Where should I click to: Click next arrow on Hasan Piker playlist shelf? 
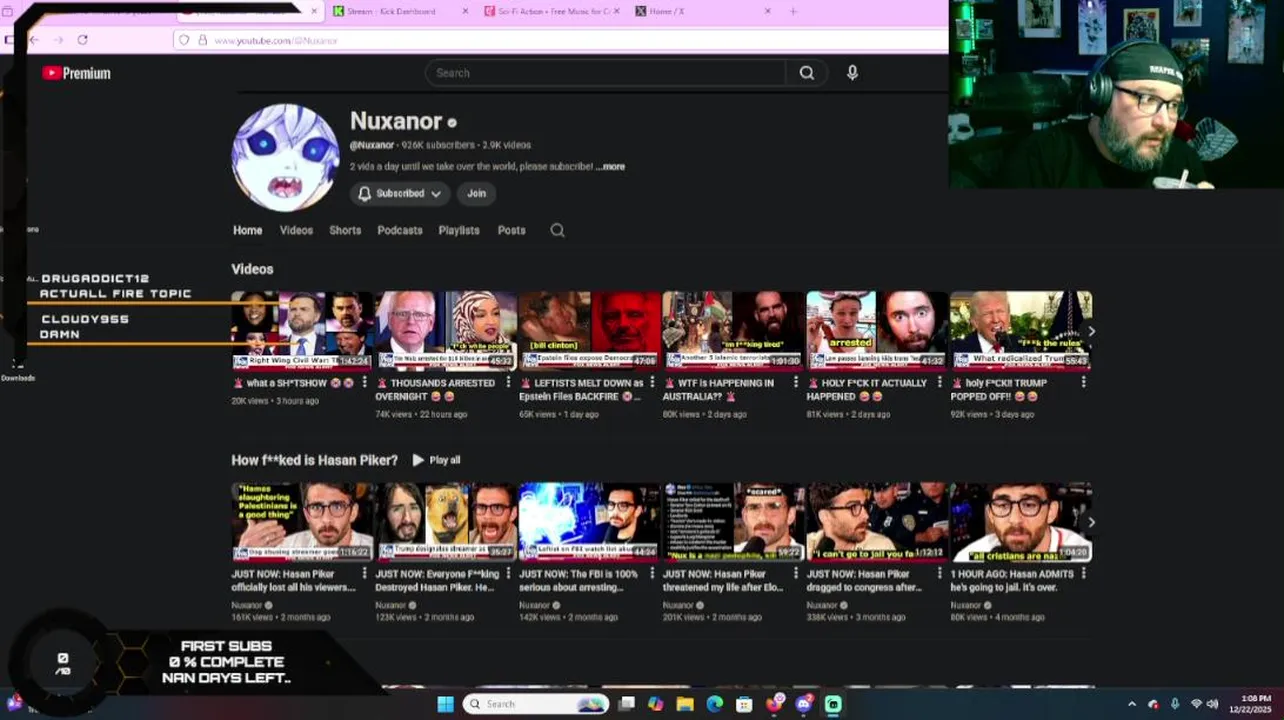[x=1091, y=522]
